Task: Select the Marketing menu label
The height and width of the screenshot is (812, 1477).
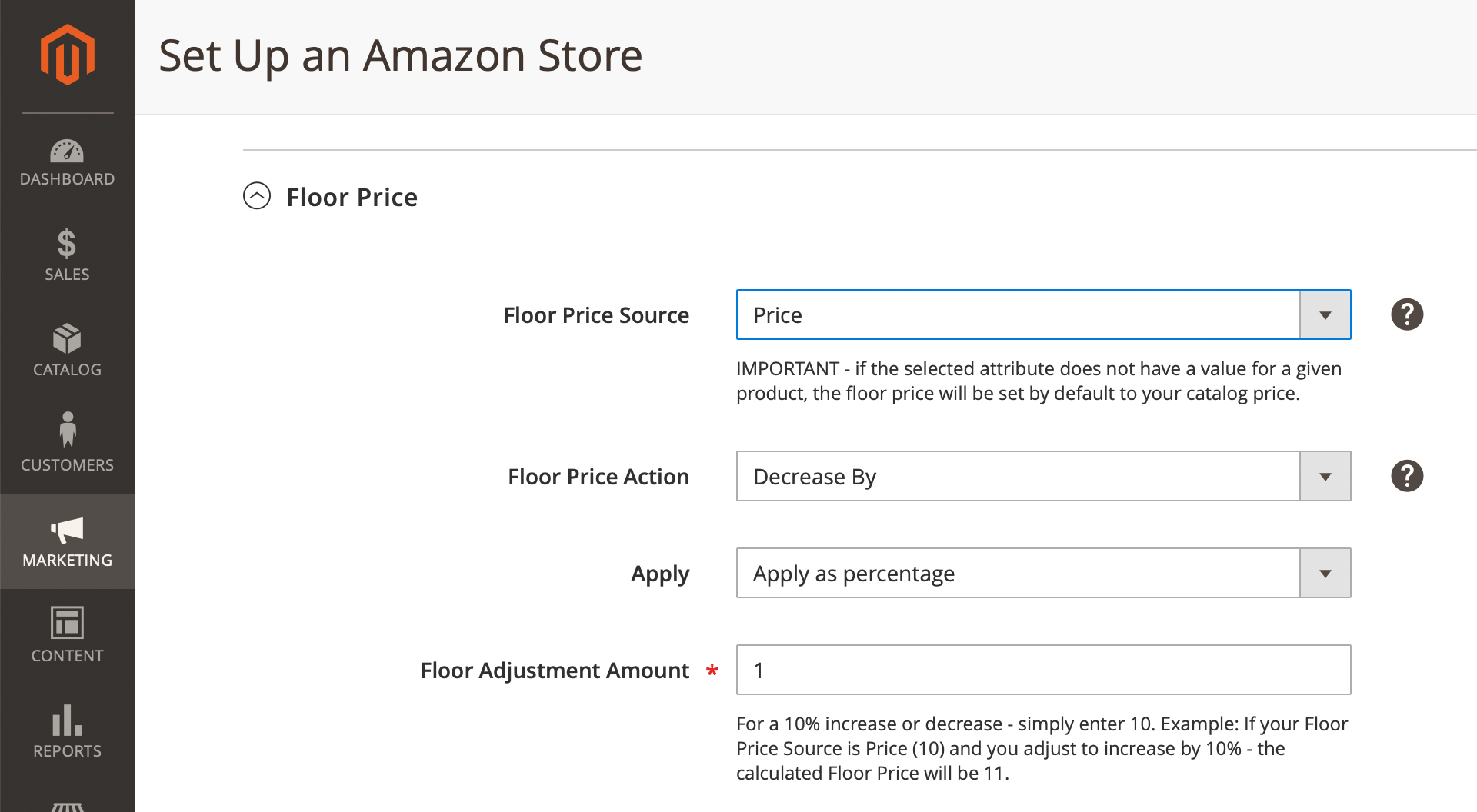Action: point(67,561)
